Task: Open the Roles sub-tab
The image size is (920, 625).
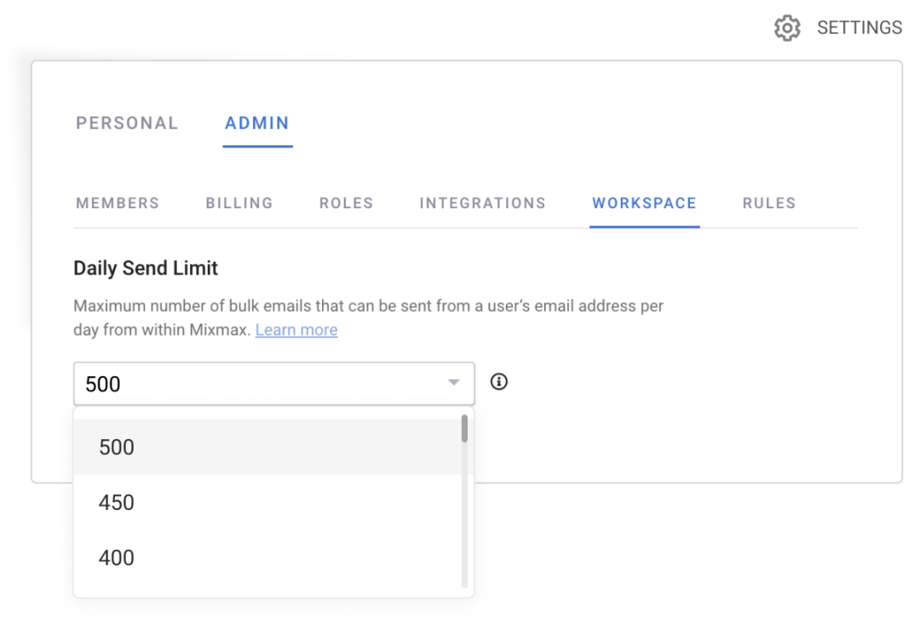Action: click(346, 203)
